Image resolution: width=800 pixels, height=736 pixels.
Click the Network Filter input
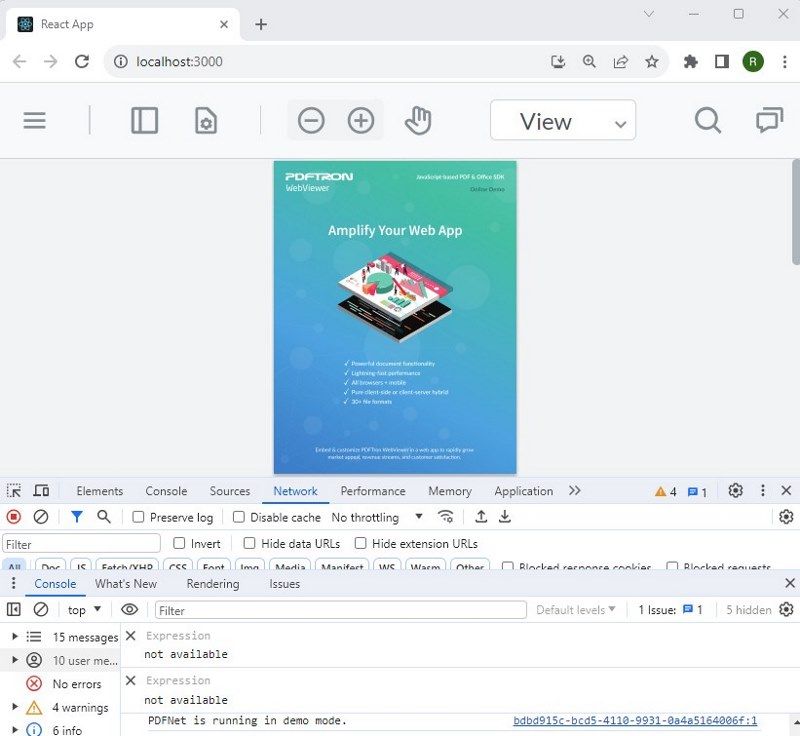(81, 544)
